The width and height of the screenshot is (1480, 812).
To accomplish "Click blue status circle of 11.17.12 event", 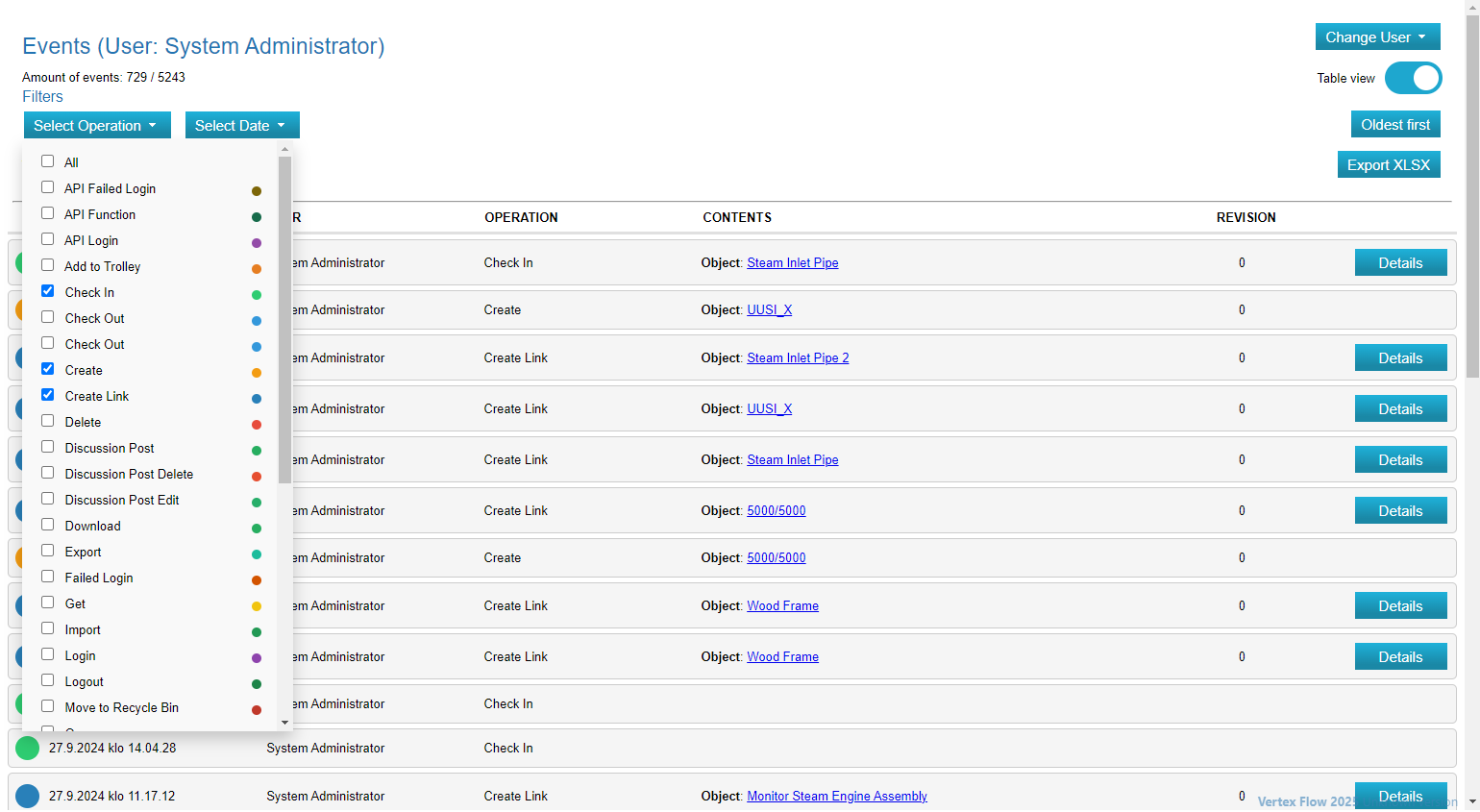I will pos(28,796).
